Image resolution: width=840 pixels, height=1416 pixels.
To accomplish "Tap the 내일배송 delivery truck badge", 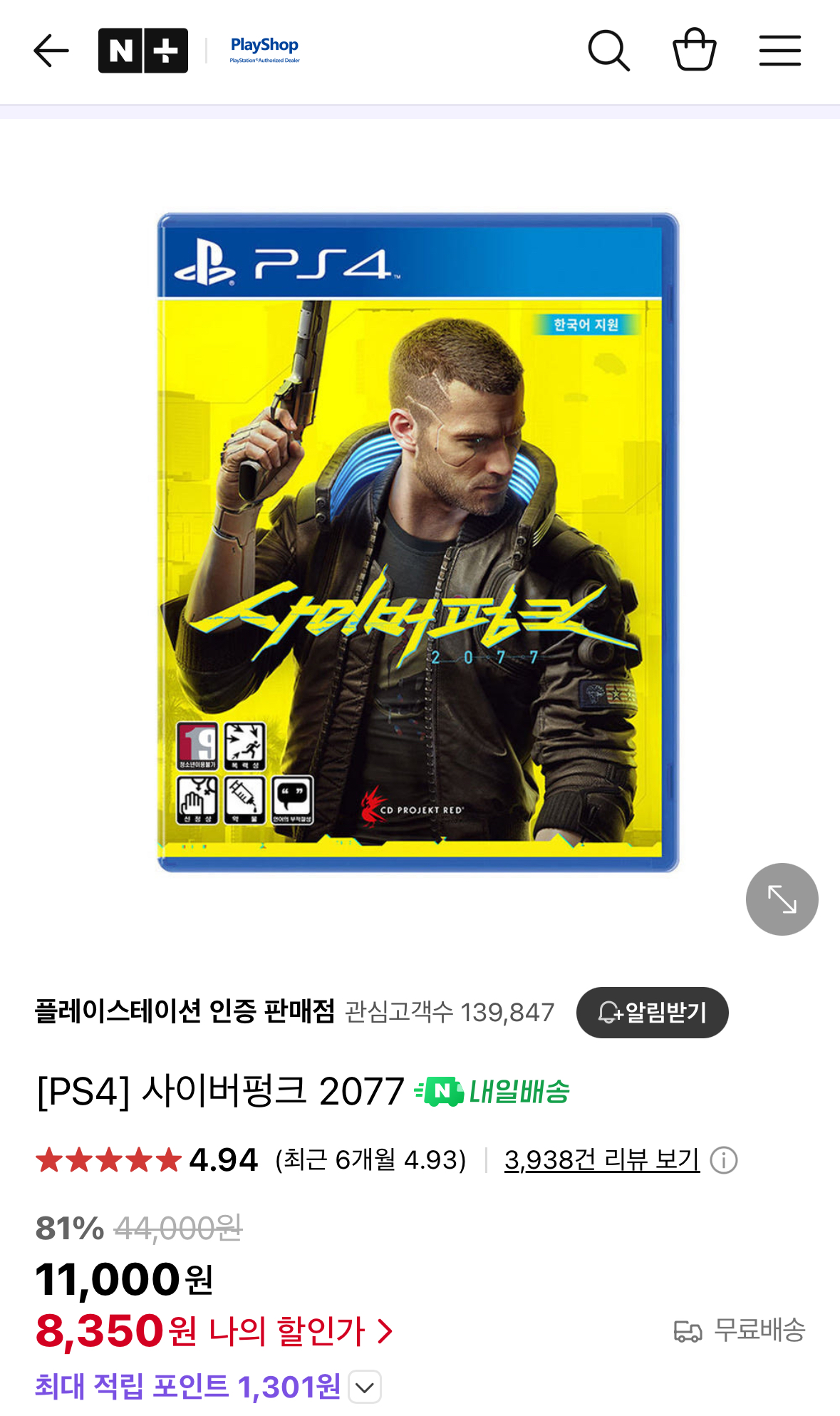I will (x=492, y=1092).
